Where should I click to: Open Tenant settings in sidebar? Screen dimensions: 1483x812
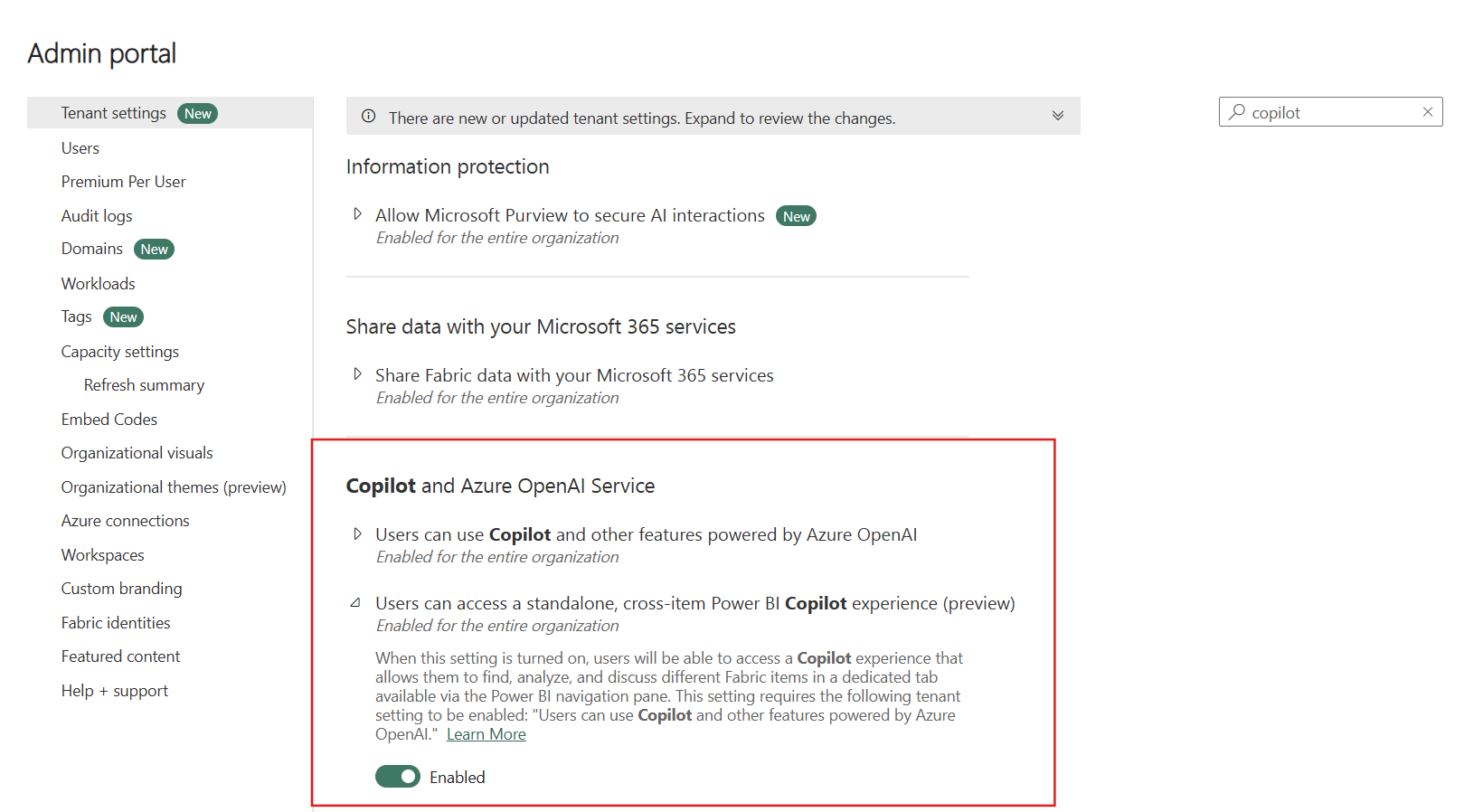(x=170, y=113)
